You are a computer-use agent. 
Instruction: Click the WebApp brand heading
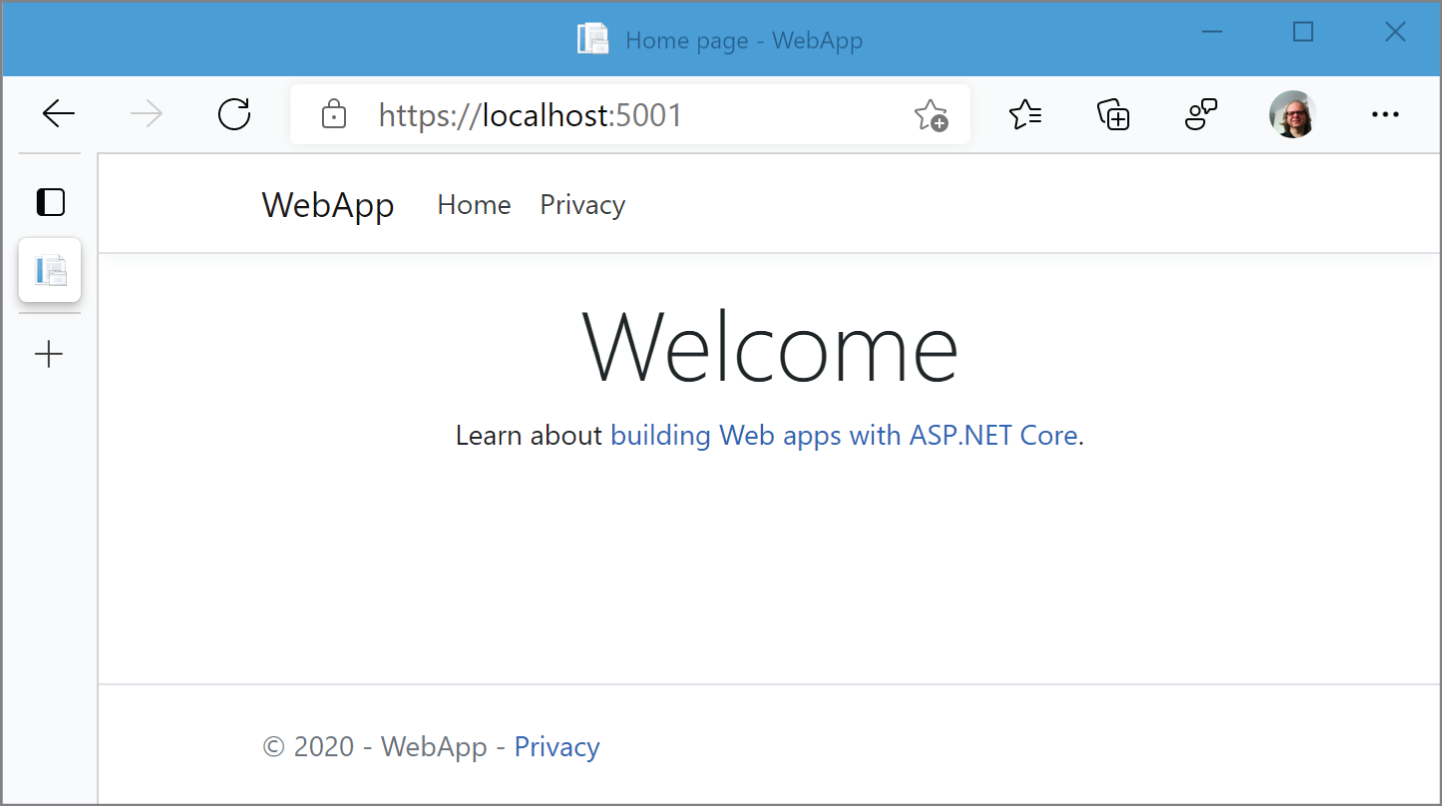click(327, 204)
